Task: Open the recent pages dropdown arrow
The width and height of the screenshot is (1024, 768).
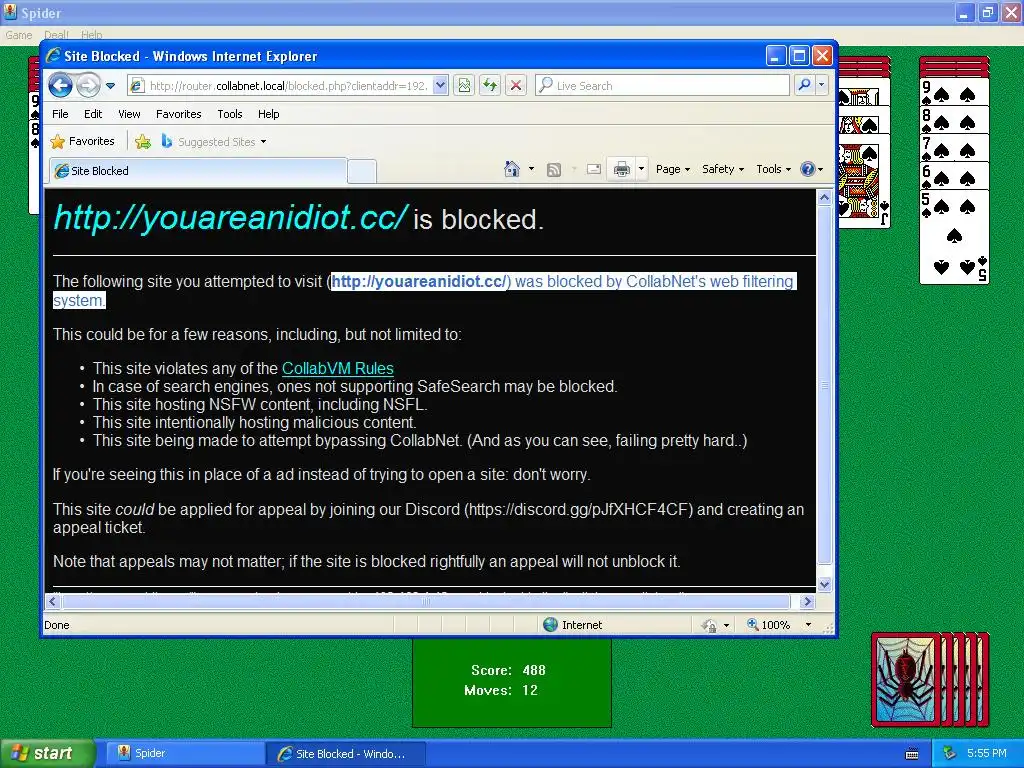Action: 110,86
